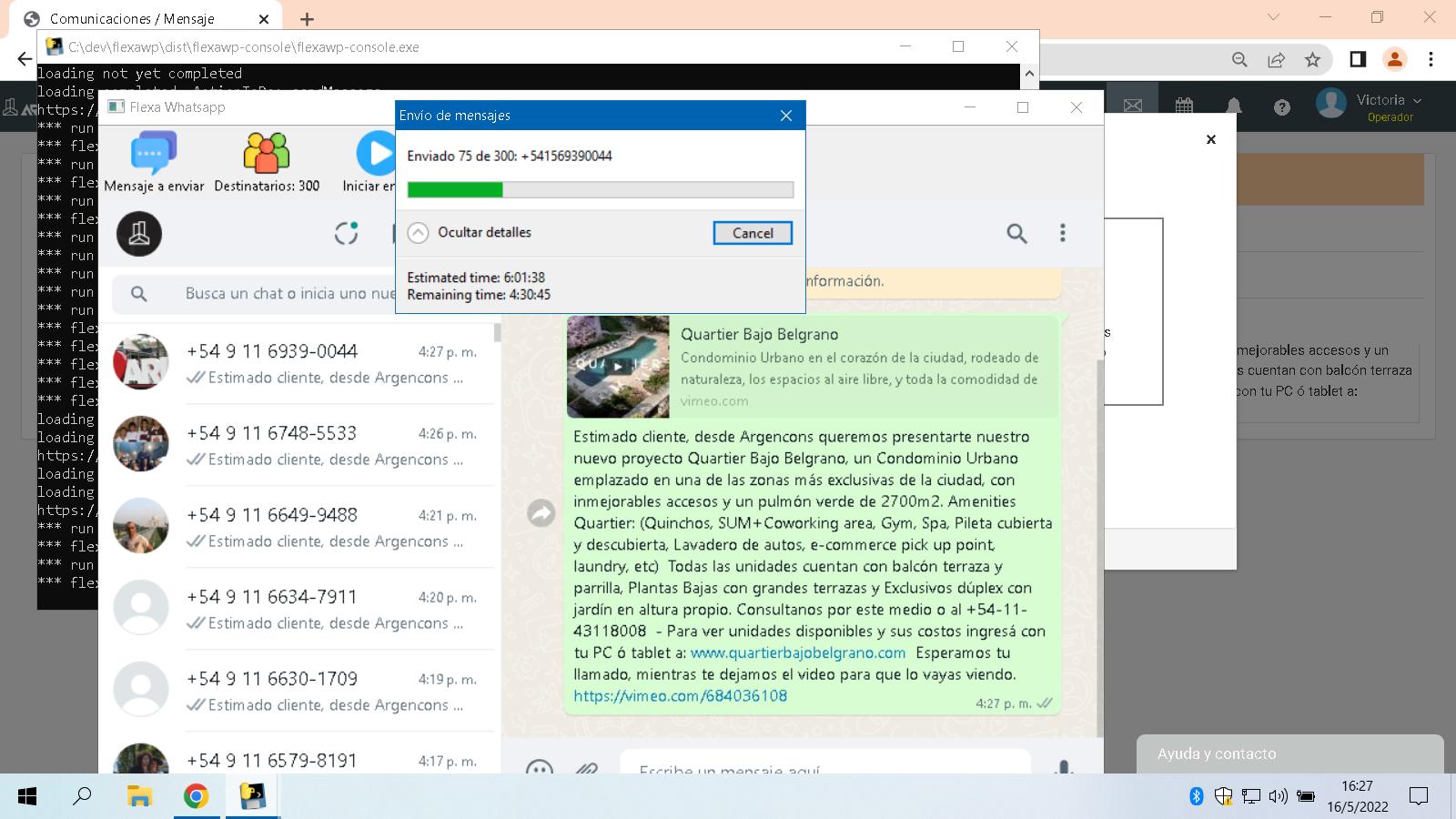Bookmark this page with the star icon
Screen dimensions: 1456x819
pos(1312,60)
